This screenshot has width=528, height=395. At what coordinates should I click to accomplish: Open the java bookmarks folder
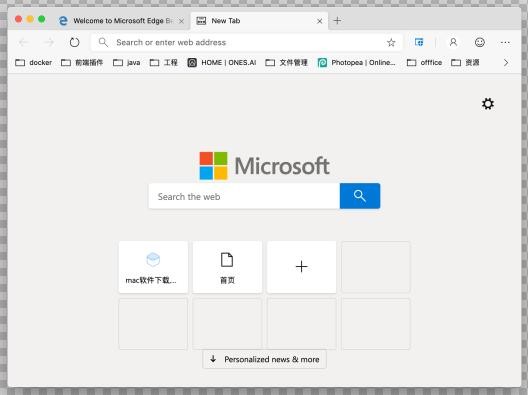[127, 63]
